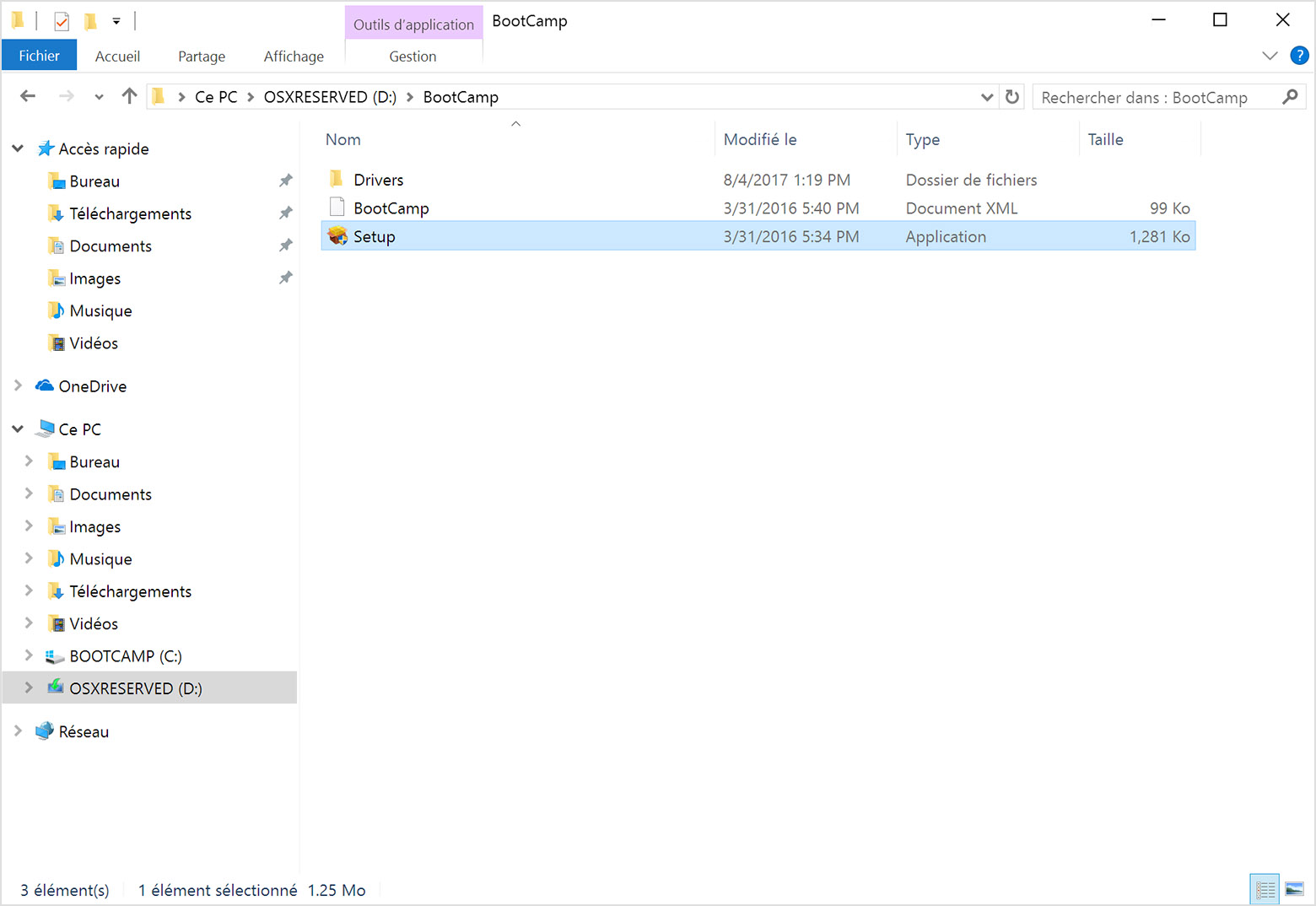
Task: Switch to the Affichage ribbon tab
Action: 294,57
